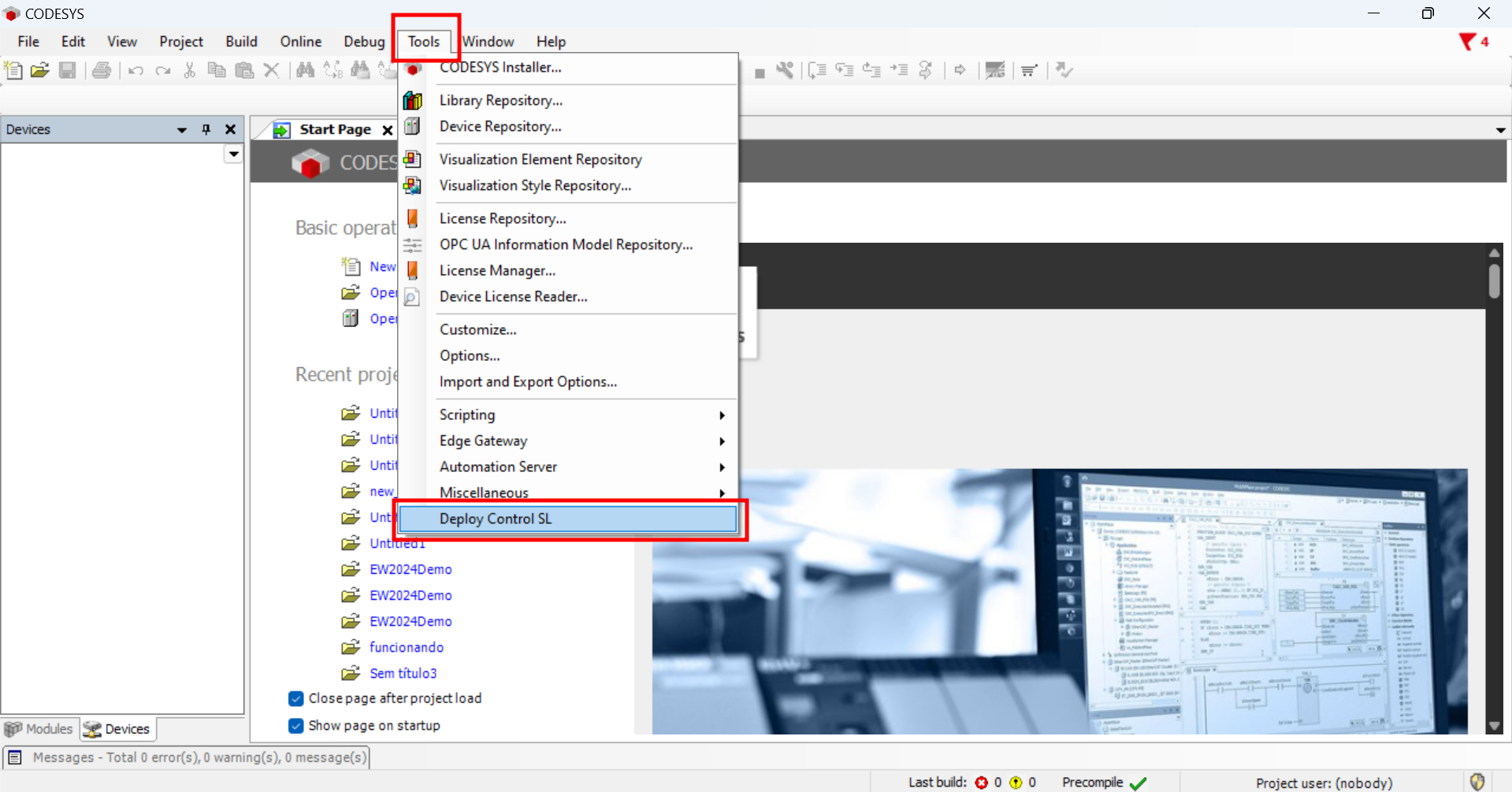This screenshot has width=1512, height=792.
Task: Cut with the scissors toolbar icon
Action: point(190,70)
